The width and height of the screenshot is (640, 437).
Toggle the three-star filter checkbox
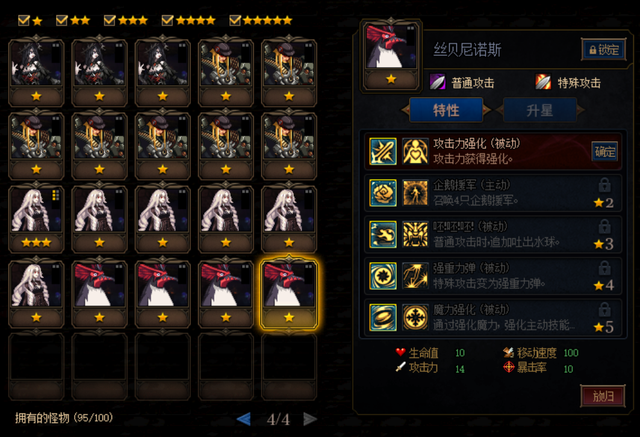point(110,20)
